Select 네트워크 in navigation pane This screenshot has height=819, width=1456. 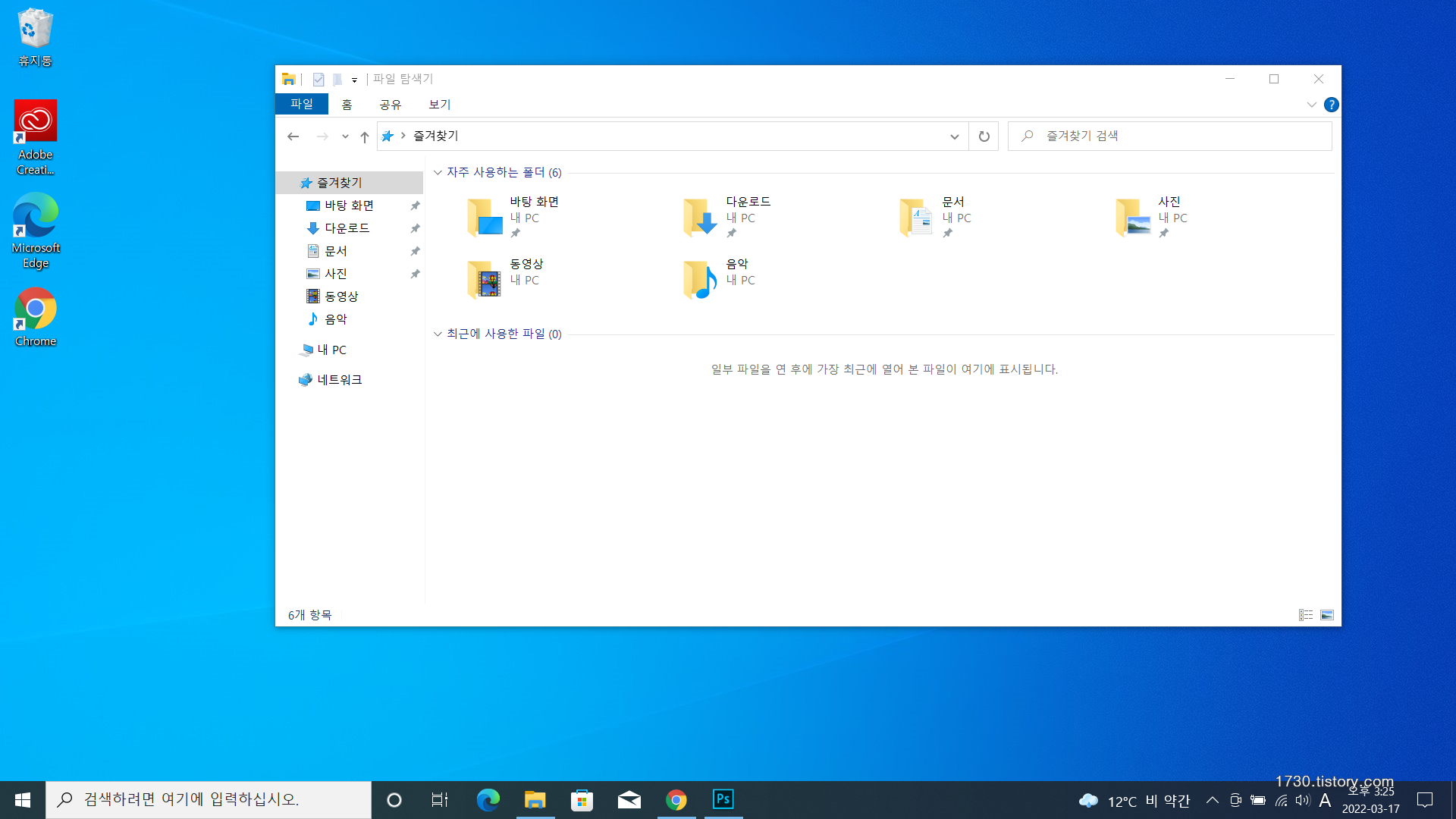pos(339,380)
